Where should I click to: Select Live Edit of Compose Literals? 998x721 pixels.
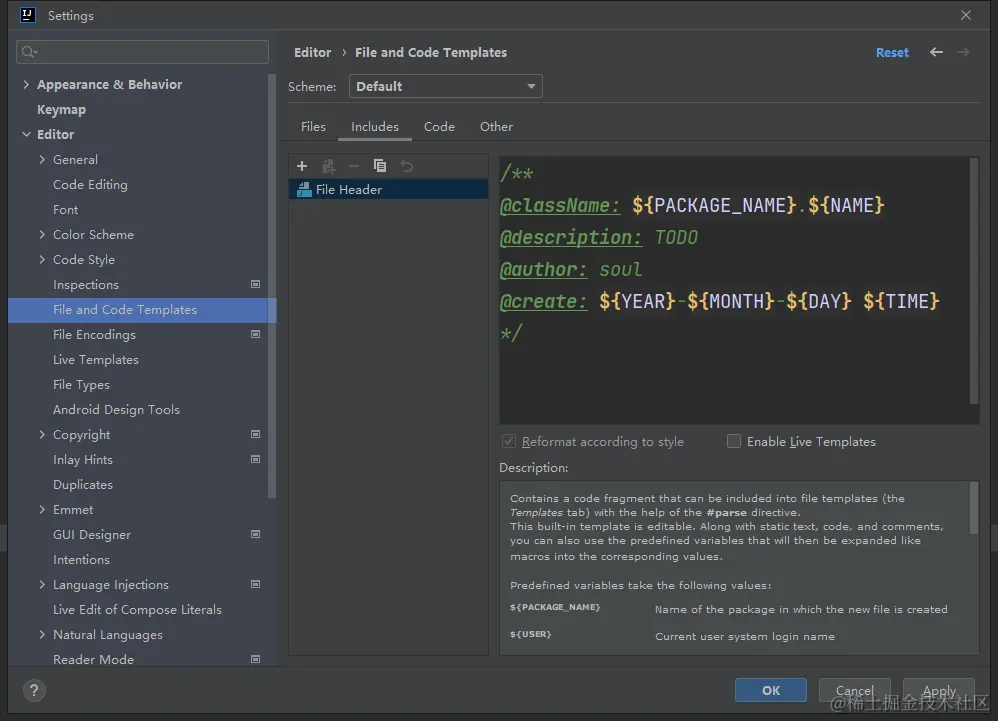(x=137, y=610)
